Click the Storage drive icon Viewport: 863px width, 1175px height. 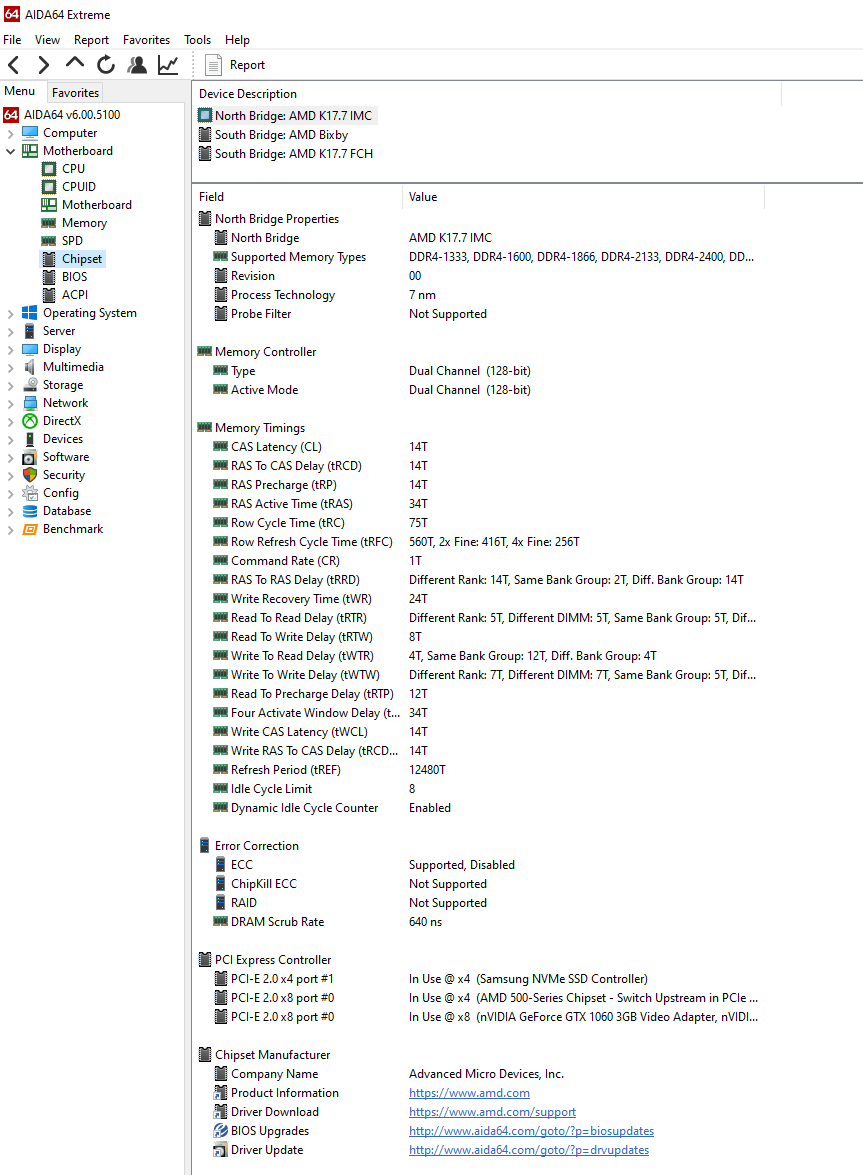coord(30,384)
